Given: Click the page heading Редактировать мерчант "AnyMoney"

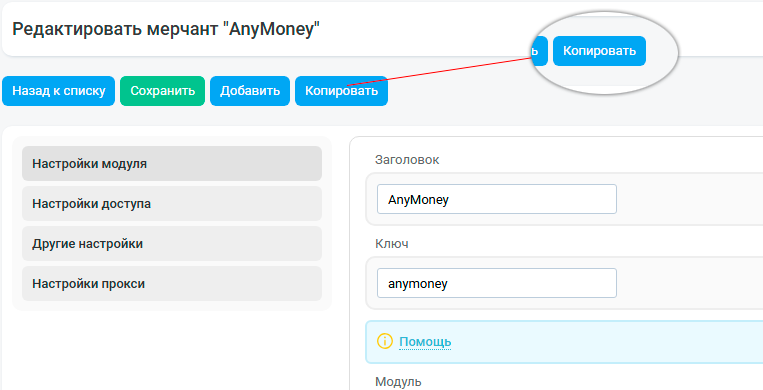Looking at the screenshot, I should [166, 29].
